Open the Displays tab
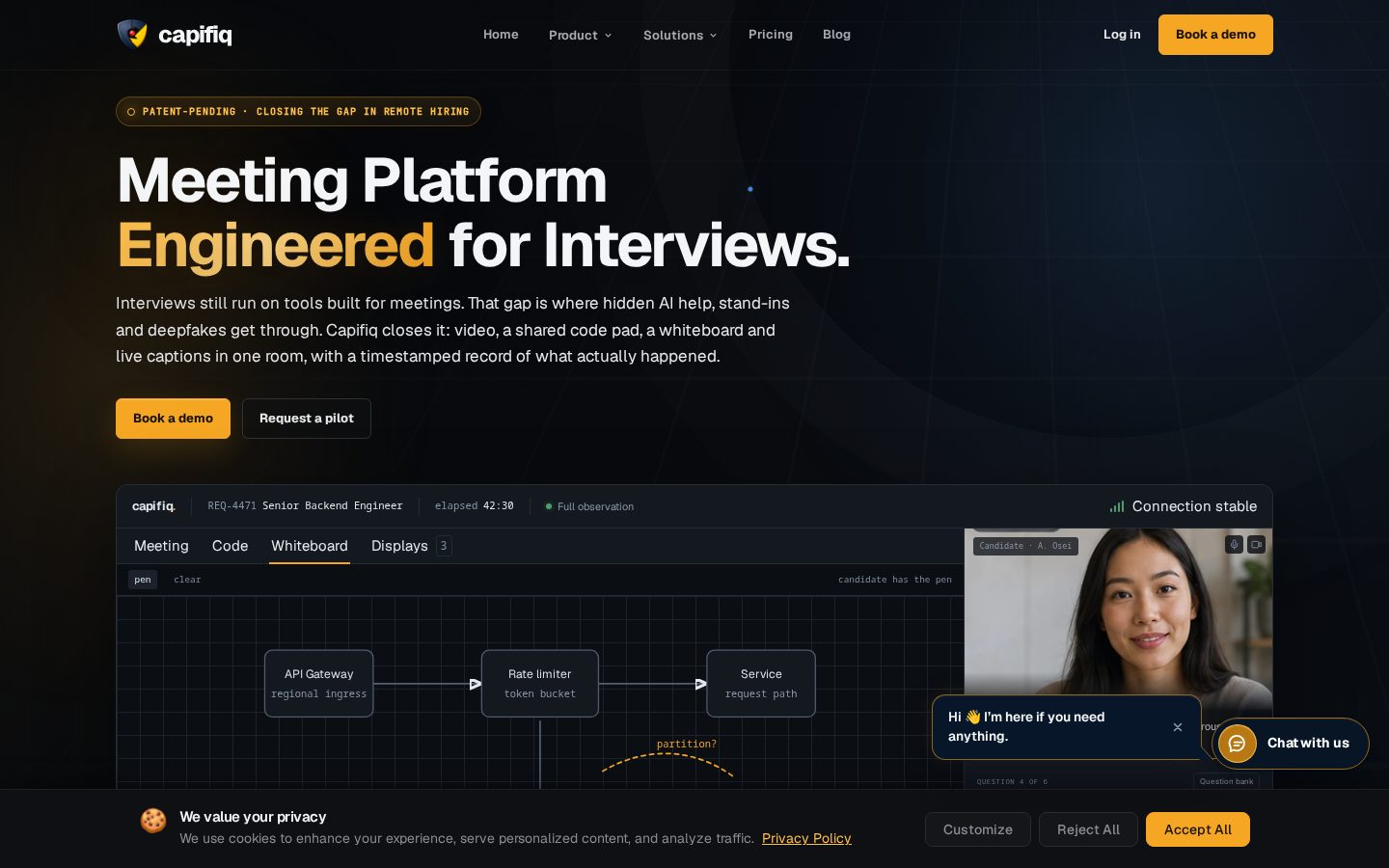1389x868 pixels. pos(411,546)
